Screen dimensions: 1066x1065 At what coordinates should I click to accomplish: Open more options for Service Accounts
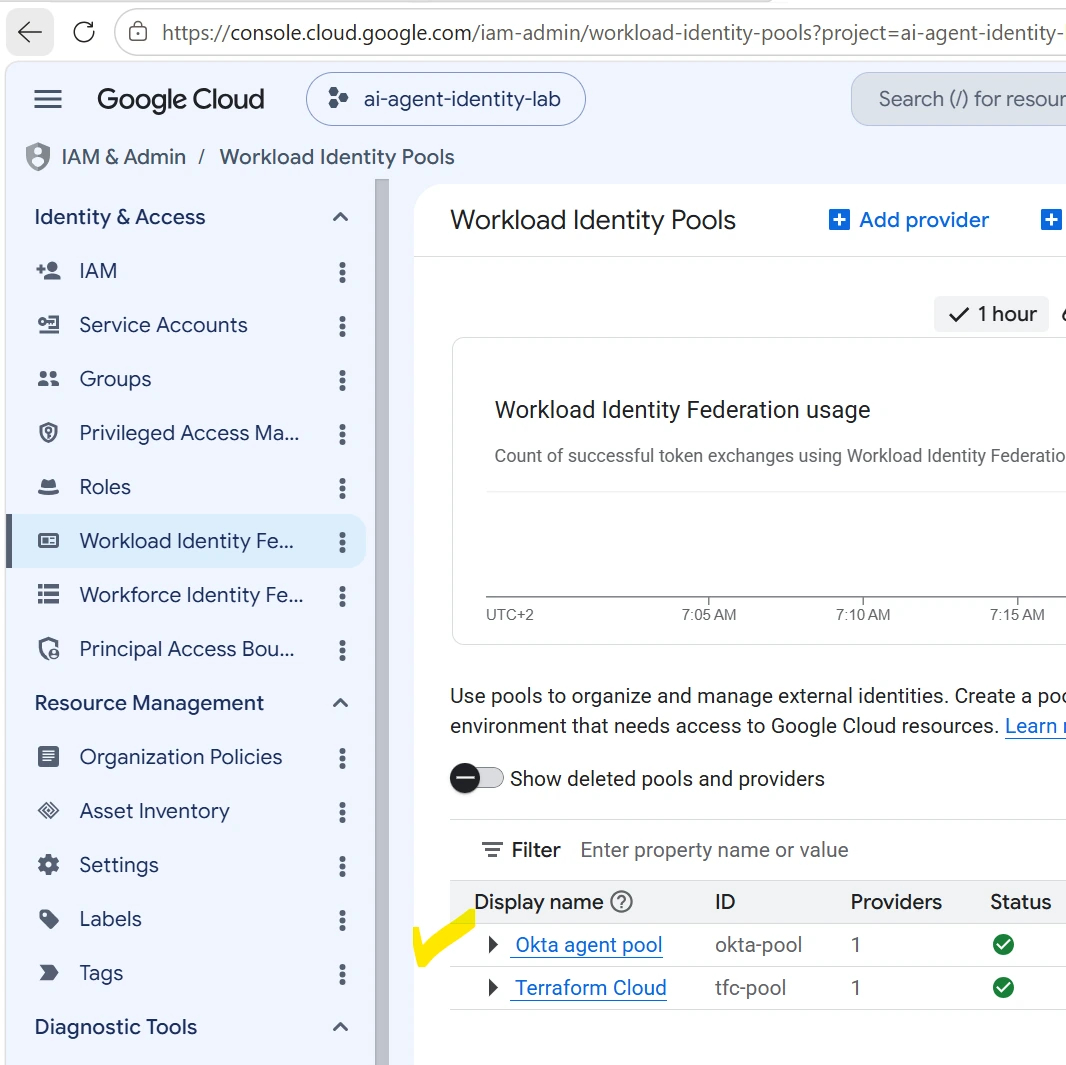coord(342,326)
